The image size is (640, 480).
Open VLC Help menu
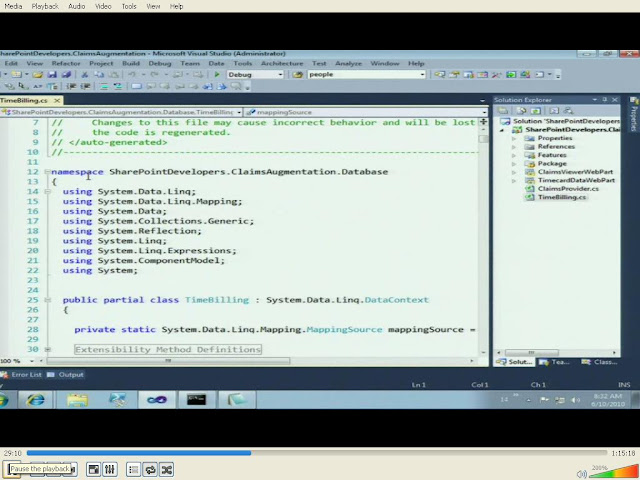coord(176,6)
